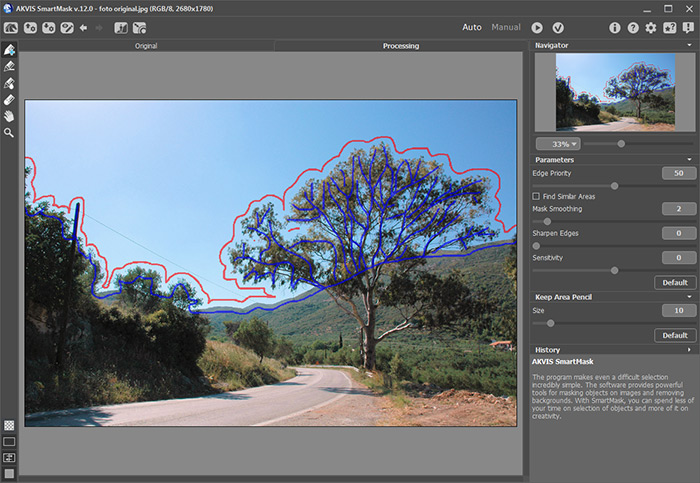This screenshot has width=700, height=483.
Task: Click the AKVIS logo in the title bar
Action: [8, 8]
